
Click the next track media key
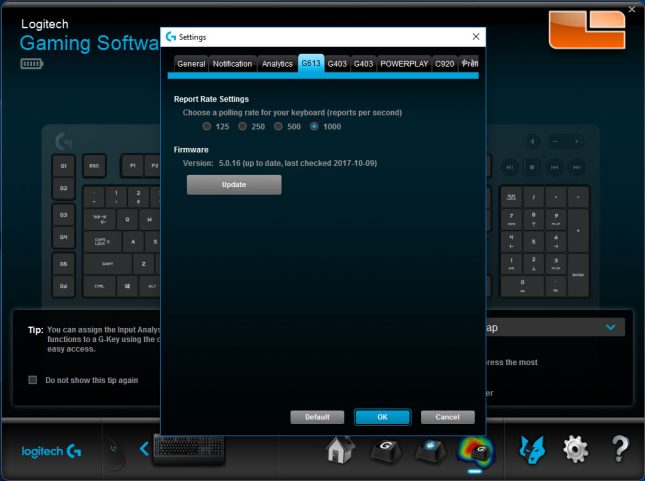point(577,167)
